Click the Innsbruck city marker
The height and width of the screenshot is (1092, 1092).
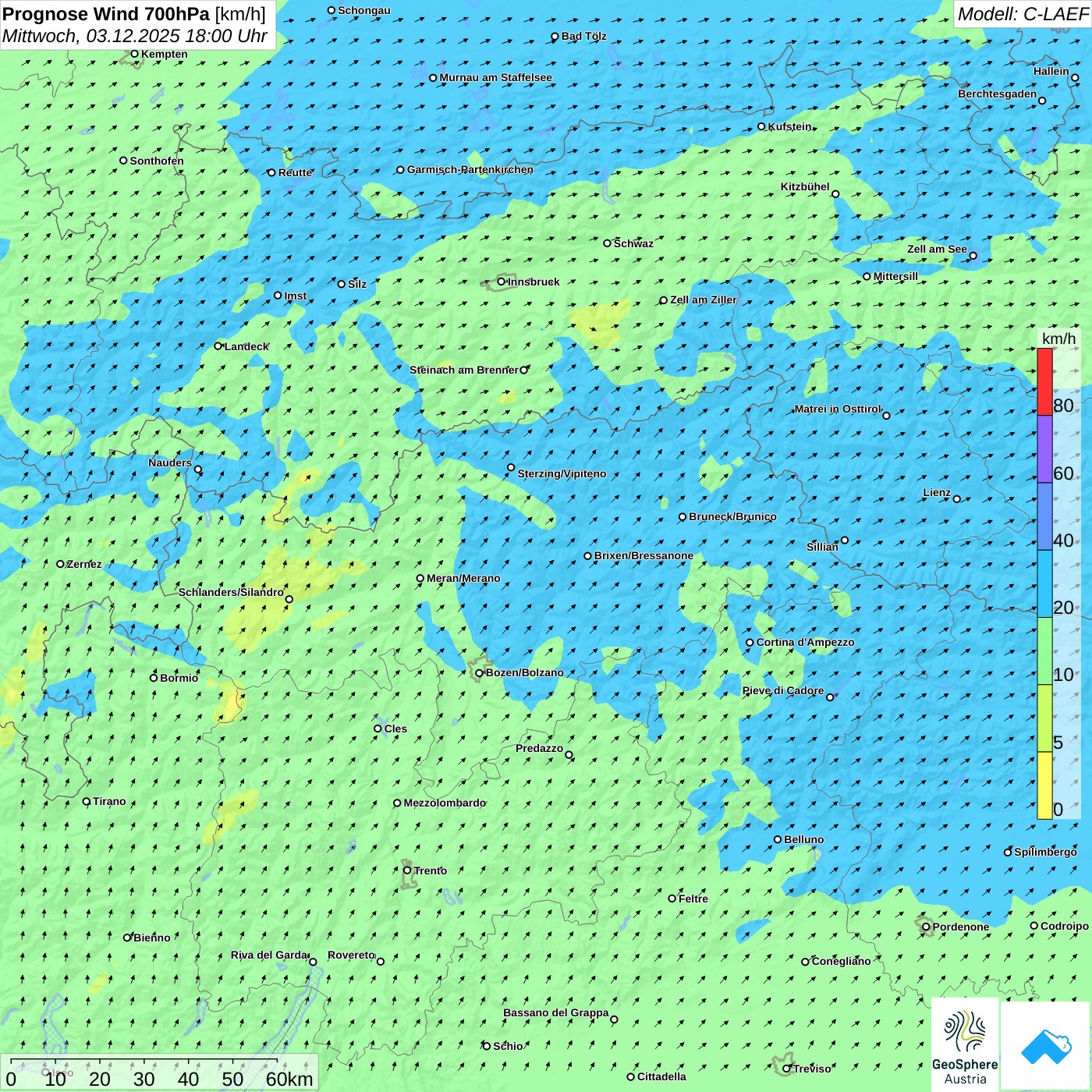(x=502, y=282)
